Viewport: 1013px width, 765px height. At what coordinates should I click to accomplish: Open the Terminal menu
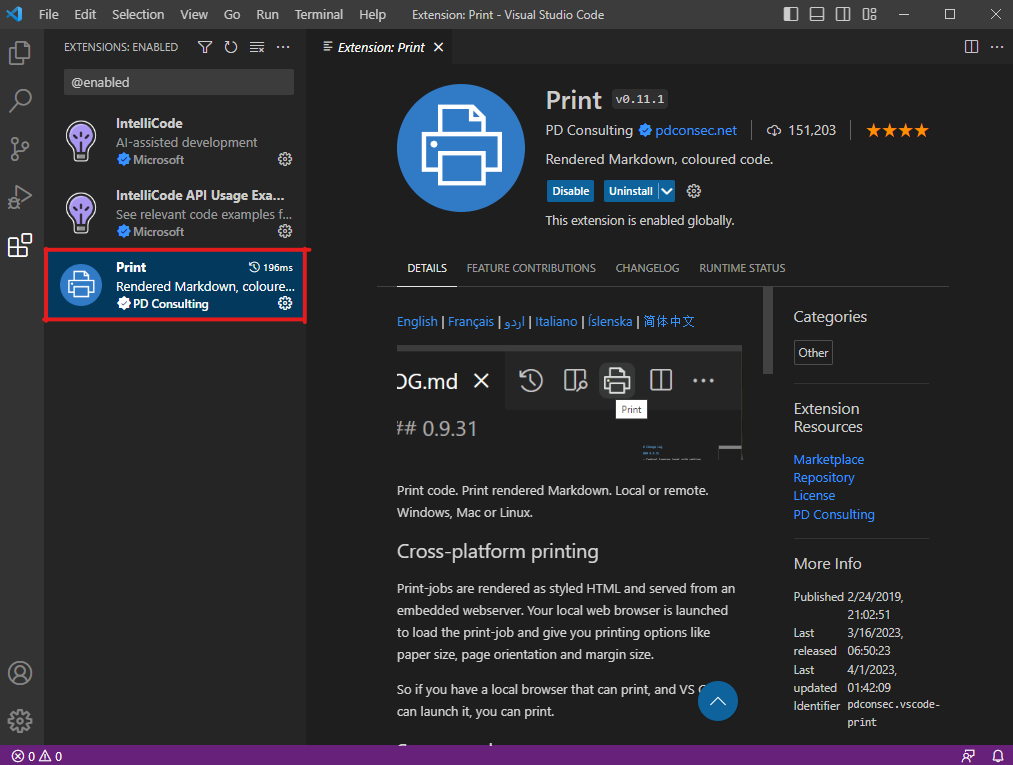pos(318,14)
